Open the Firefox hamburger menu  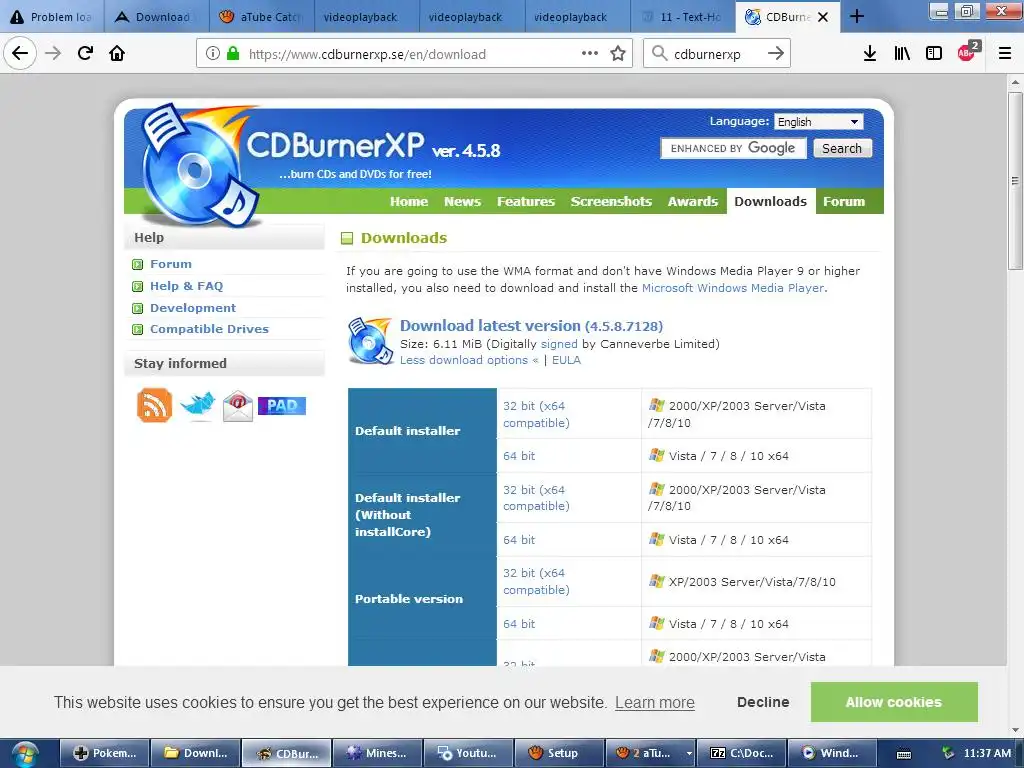point(1005,54)
